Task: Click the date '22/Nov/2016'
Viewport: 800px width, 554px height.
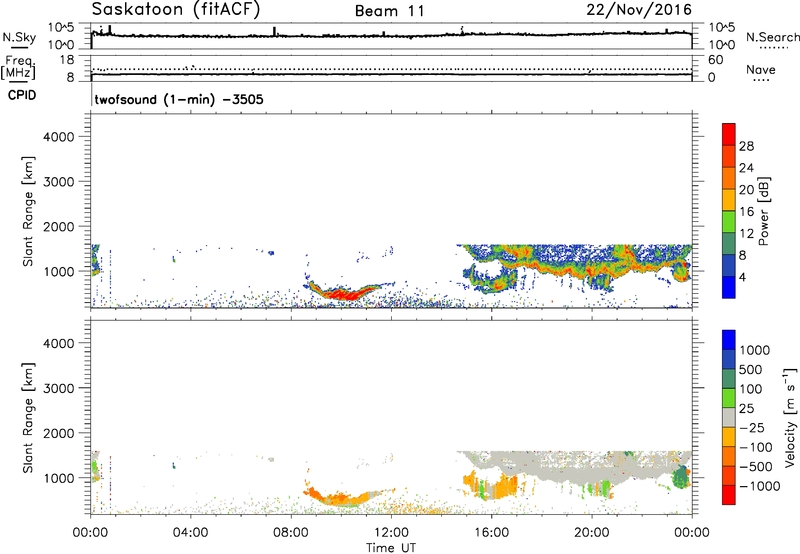Action: [x=639, y=9]
